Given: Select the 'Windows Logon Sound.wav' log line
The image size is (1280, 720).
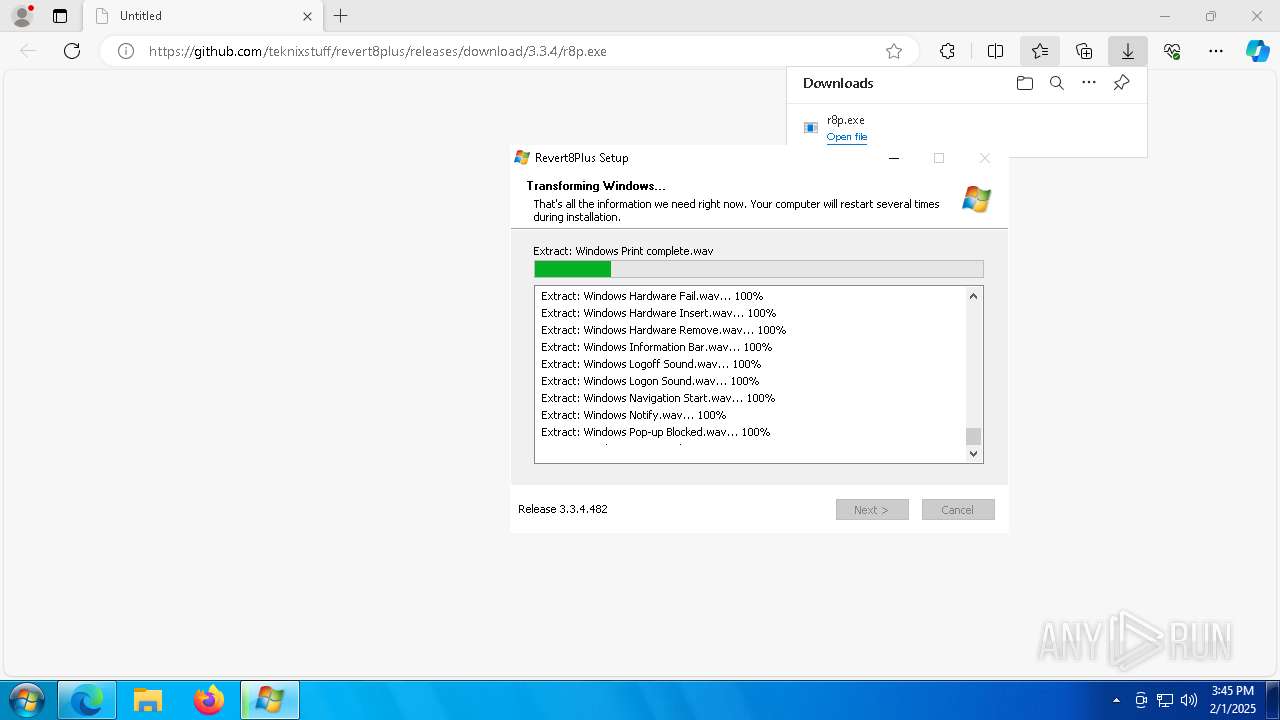Looking at the screenshot, I should coord(650,381).
